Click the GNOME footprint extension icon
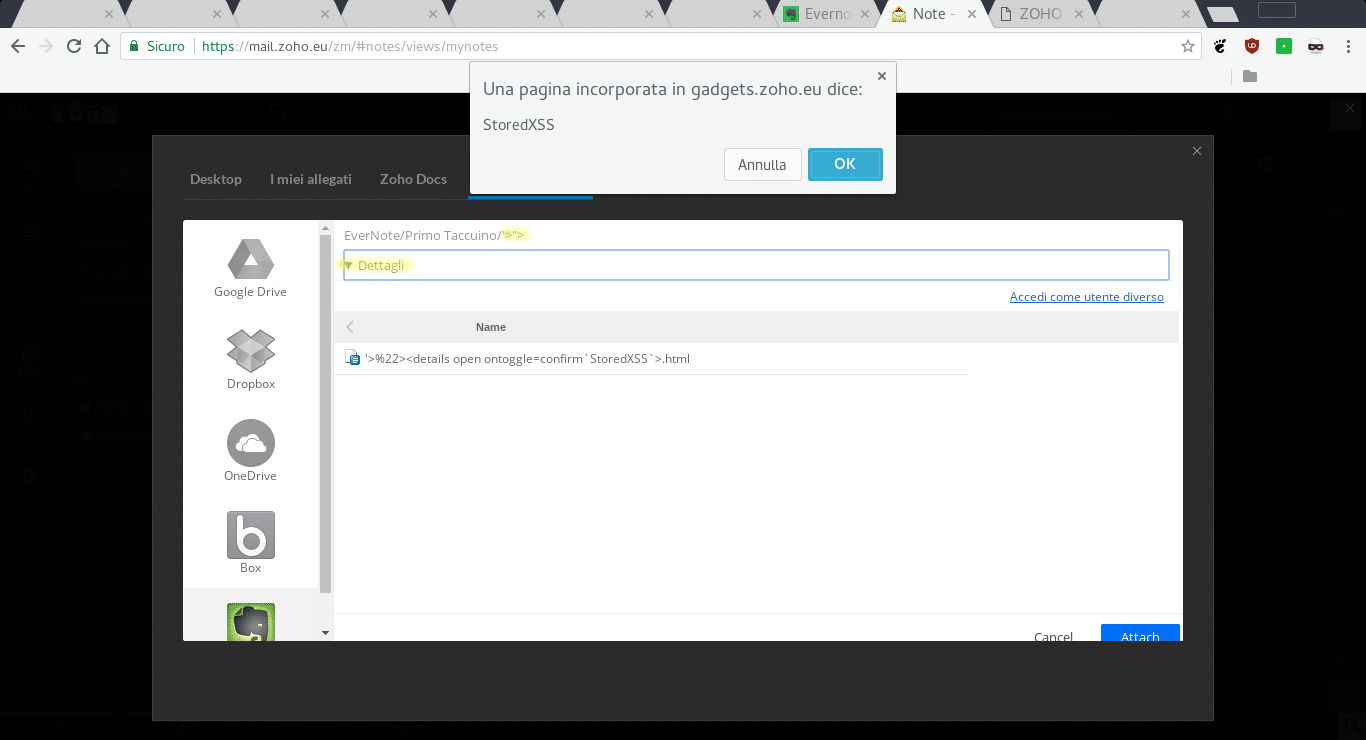The height and width of the screenshot is (740, 1366). pos(1219,46)
